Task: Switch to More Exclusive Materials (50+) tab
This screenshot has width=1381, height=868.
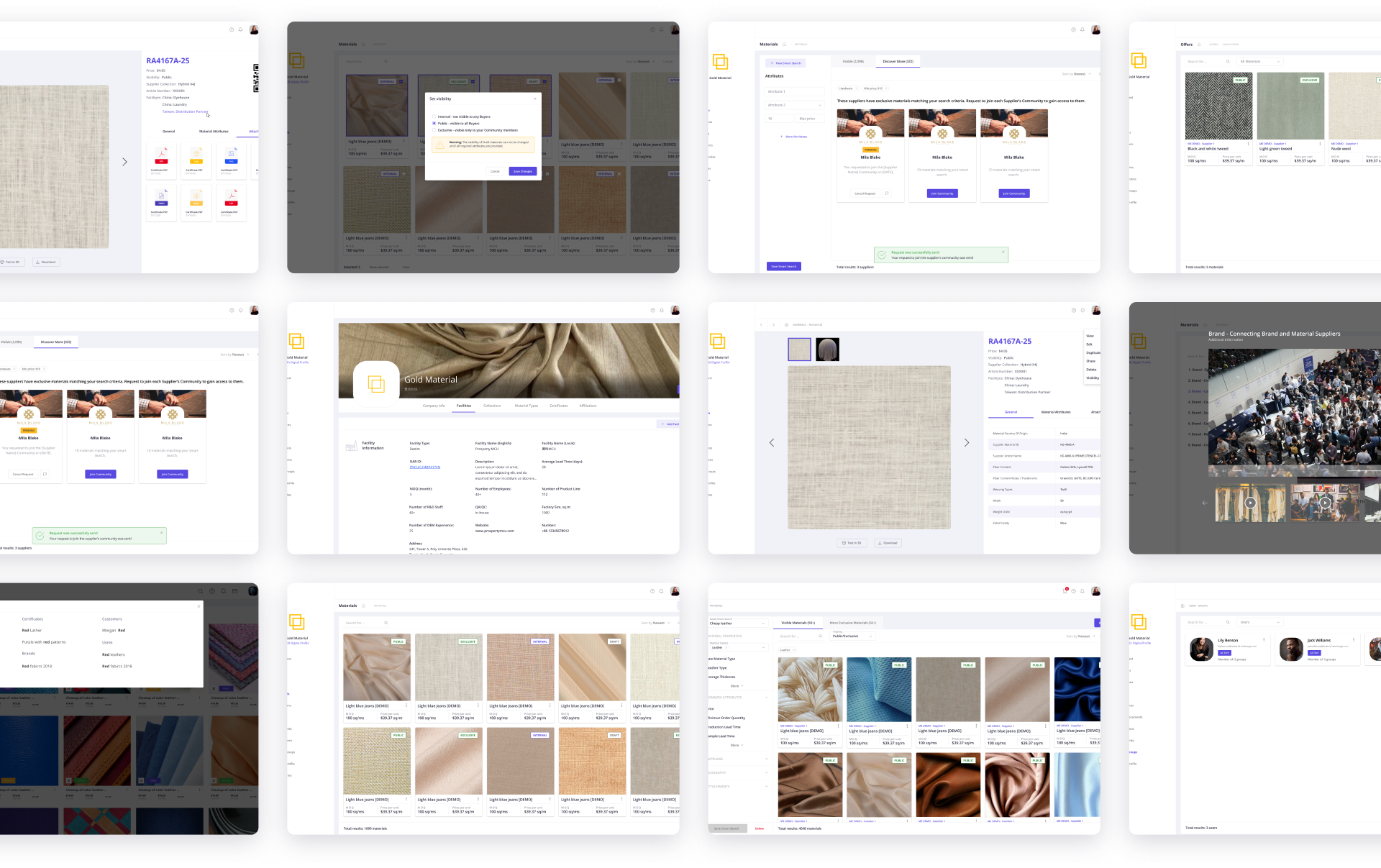Action: click(852, 623)
